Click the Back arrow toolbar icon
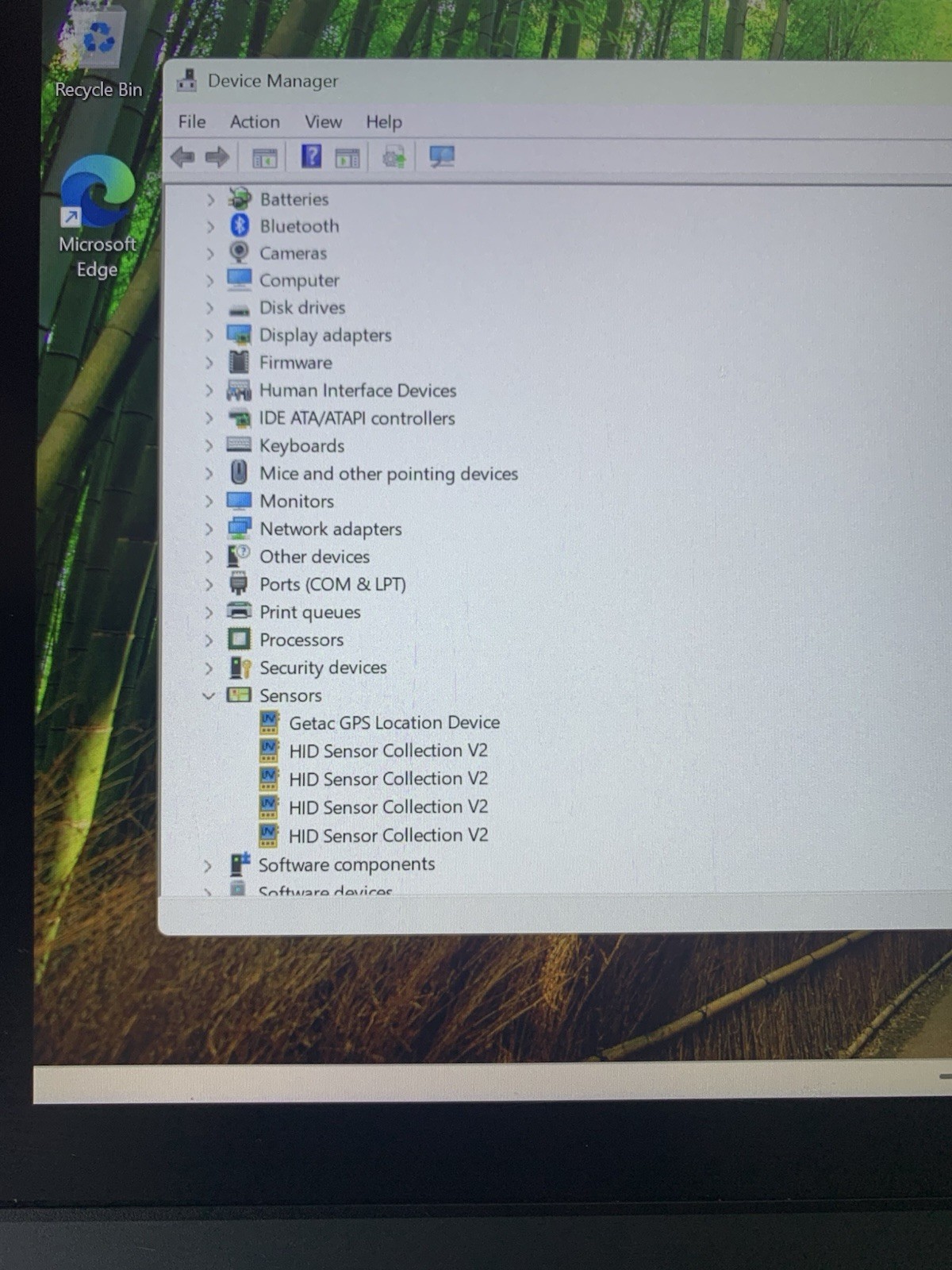This screenshot has width=952, height=1270. coord(183,157)
